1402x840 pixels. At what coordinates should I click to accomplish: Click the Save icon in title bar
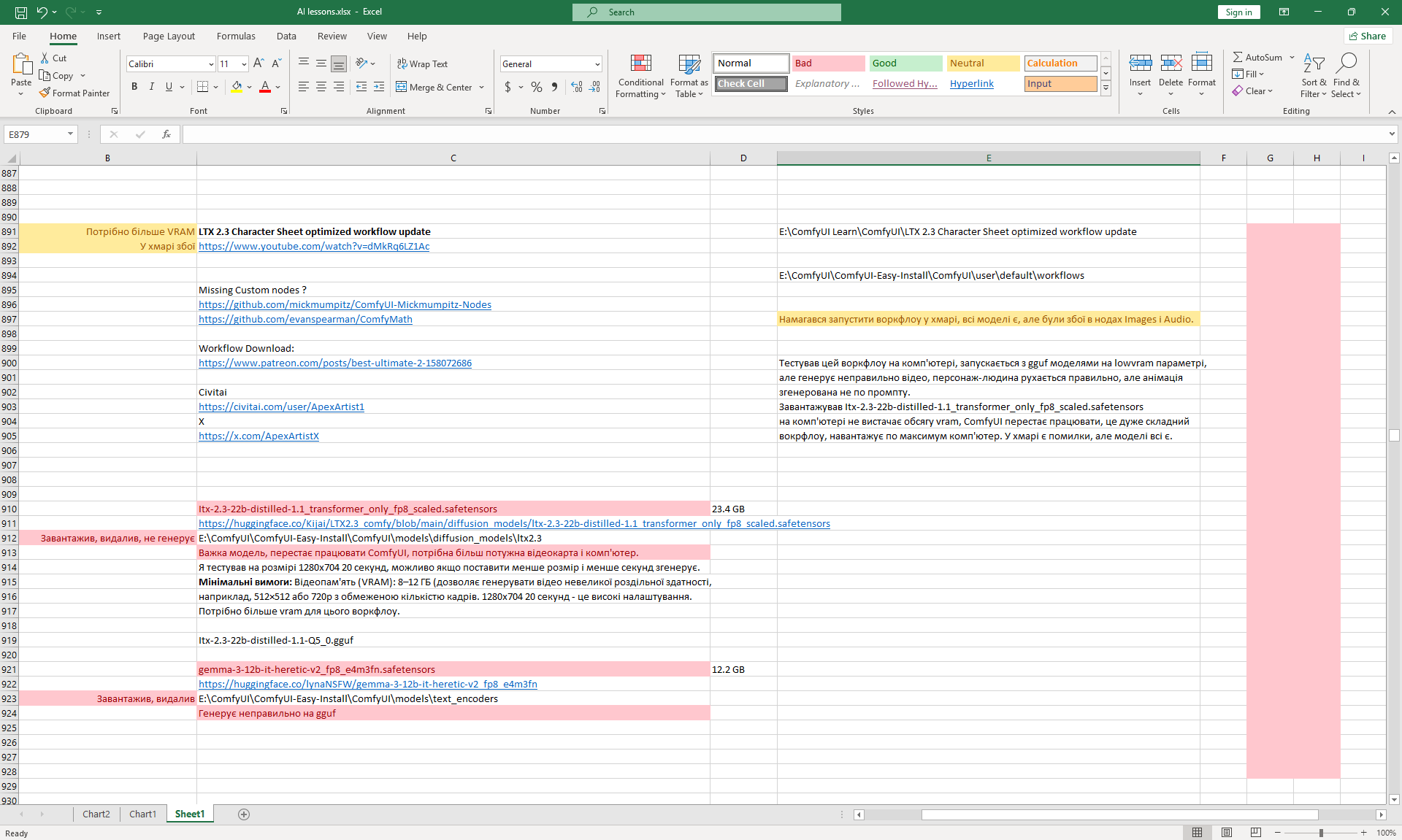click(x=21, y=12)
